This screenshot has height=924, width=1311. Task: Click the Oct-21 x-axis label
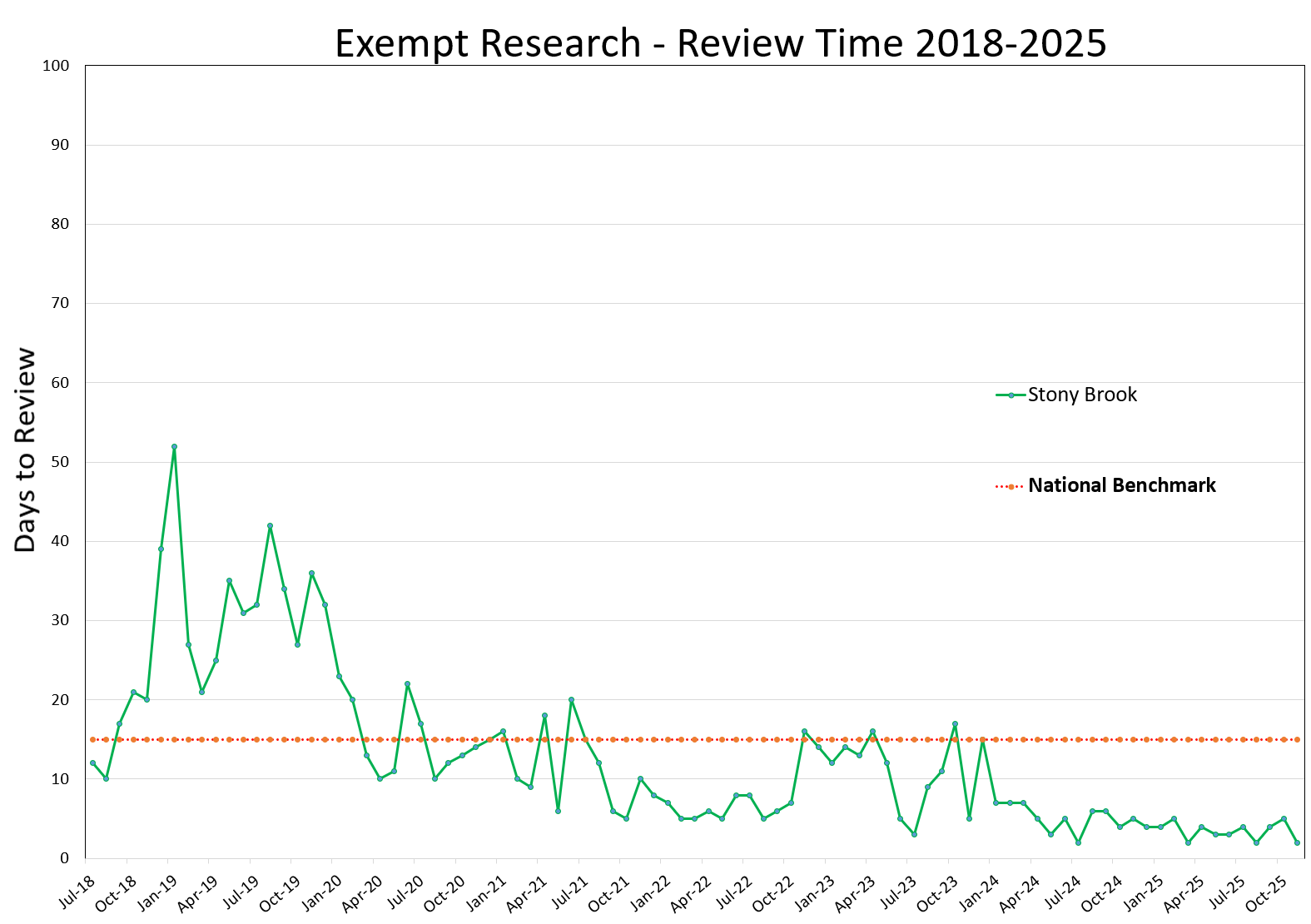point(610,892)
